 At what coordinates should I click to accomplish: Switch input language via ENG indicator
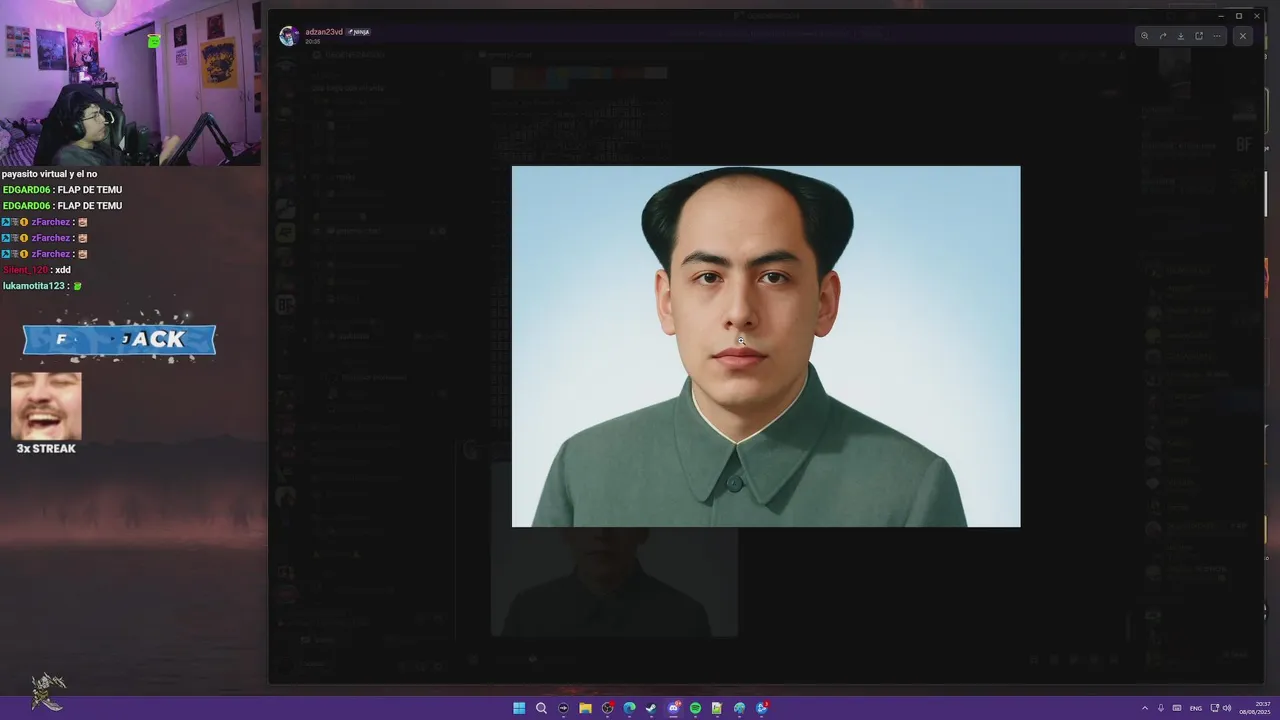click(x=1195, y=708)
